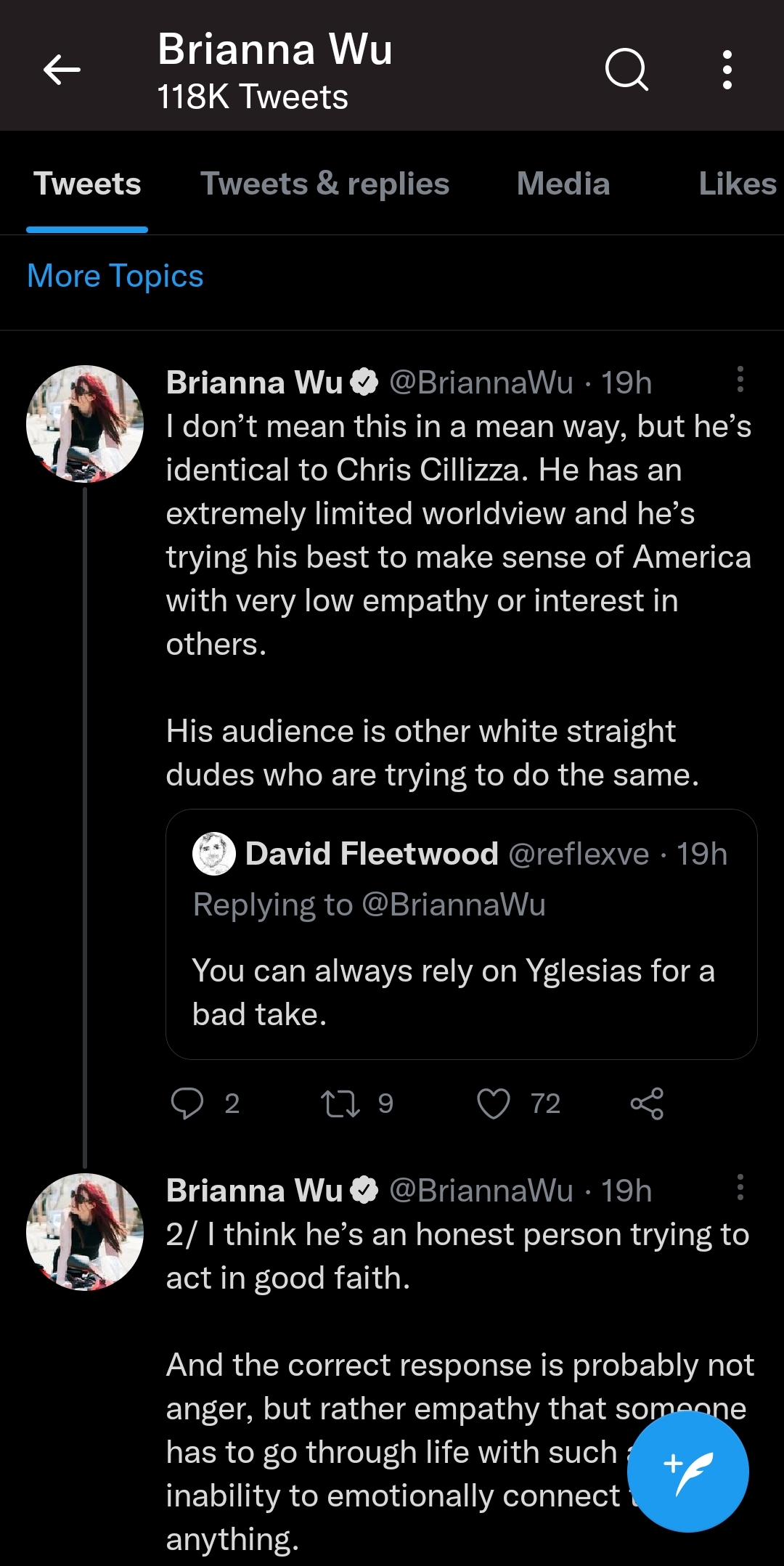Tap David Fleetwood's avatar in quoted tweet

(x=214, y=854)
